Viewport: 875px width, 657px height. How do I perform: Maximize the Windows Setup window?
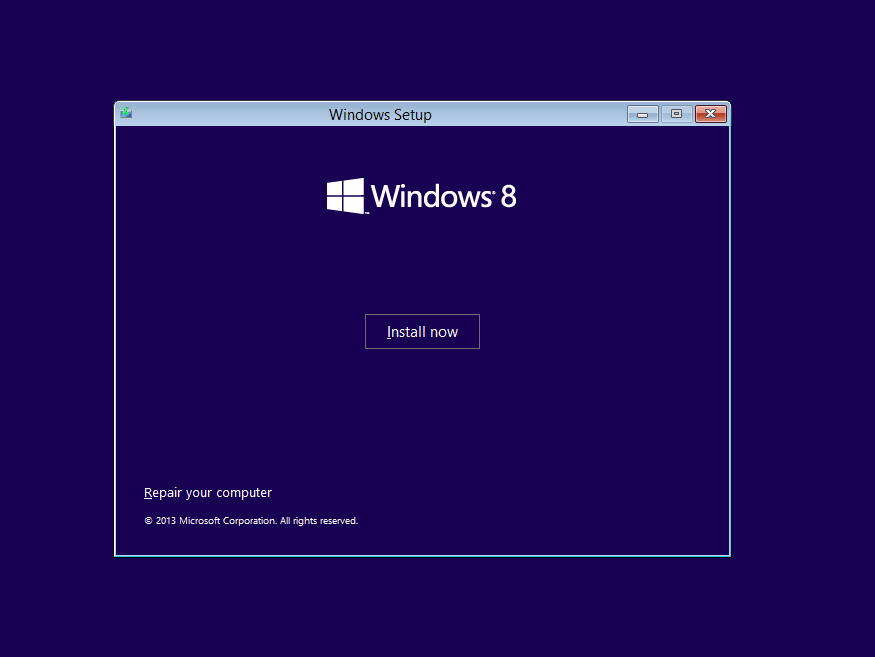tap(676, 114)
